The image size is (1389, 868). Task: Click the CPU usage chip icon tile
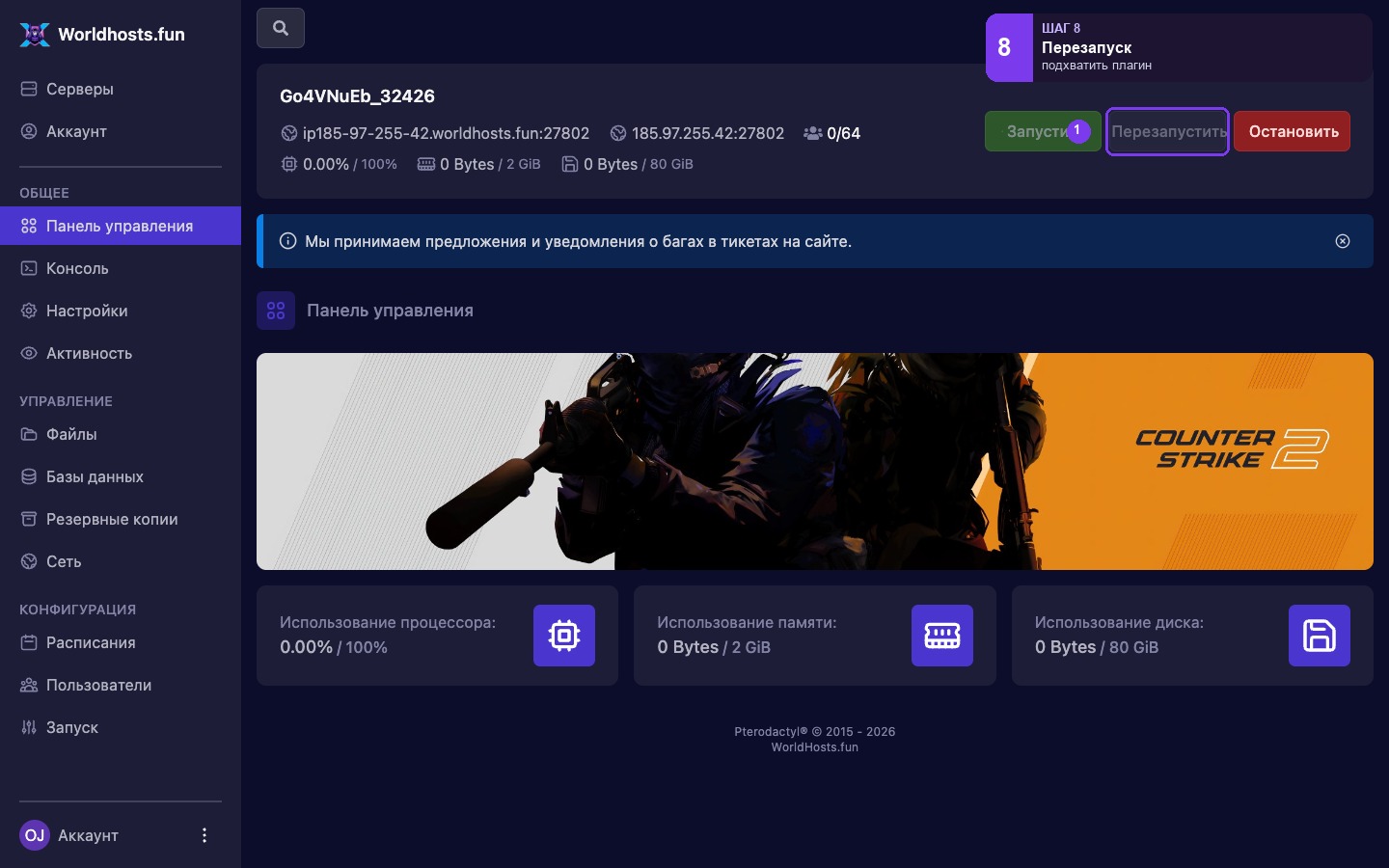click(x=564, y=636)
